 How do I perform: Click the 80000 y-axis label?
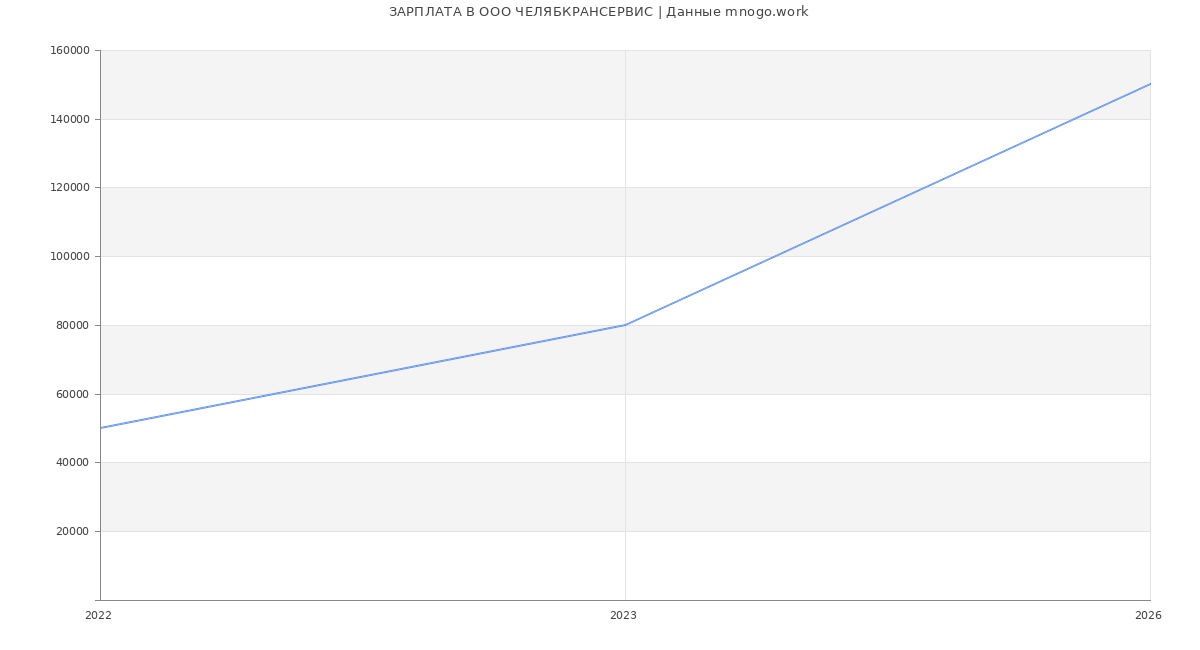(x=73, y=325)
